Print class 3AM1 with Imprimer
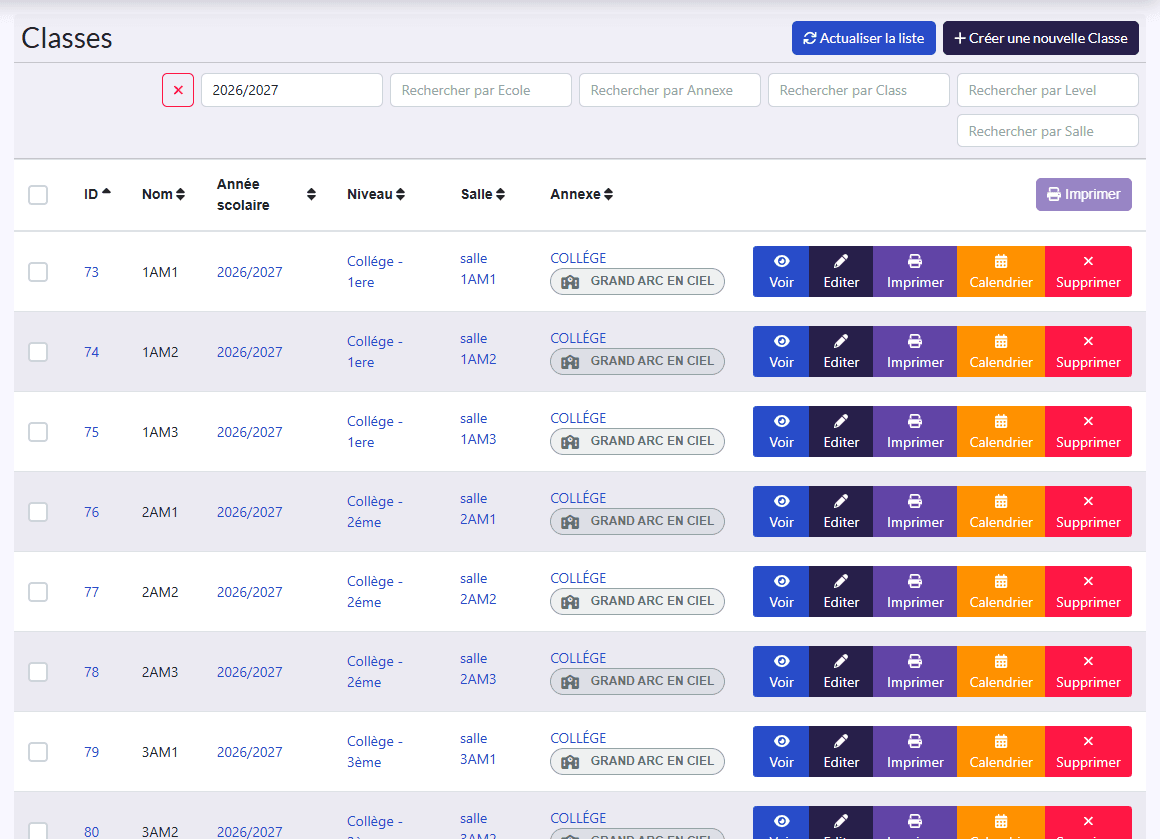This screenshot has width=1160, height=839. coord(915,751)
